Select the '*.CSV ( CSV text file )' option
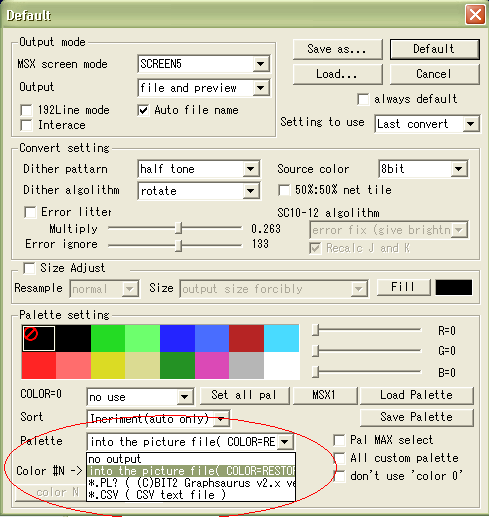 [x=191, y=495]
